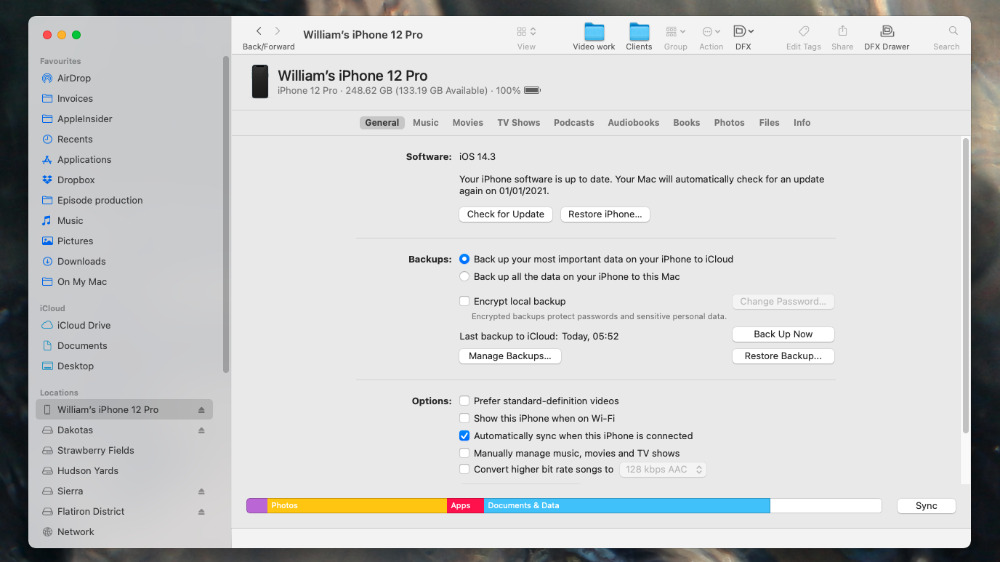Click Back Up Now button
Screen dimensions: 1000x562
click(783, 334)
